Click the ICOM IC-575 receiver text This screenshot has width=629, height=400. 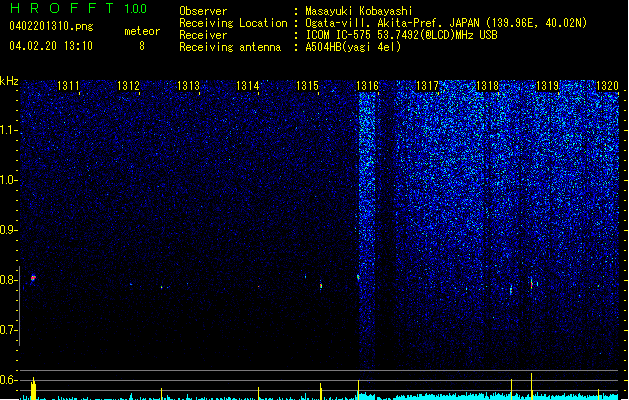401,35
